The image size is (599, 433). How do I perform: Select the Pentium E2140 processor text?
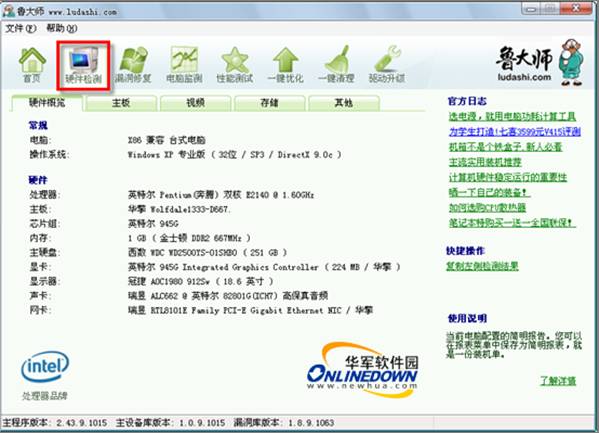coord(221,195)
